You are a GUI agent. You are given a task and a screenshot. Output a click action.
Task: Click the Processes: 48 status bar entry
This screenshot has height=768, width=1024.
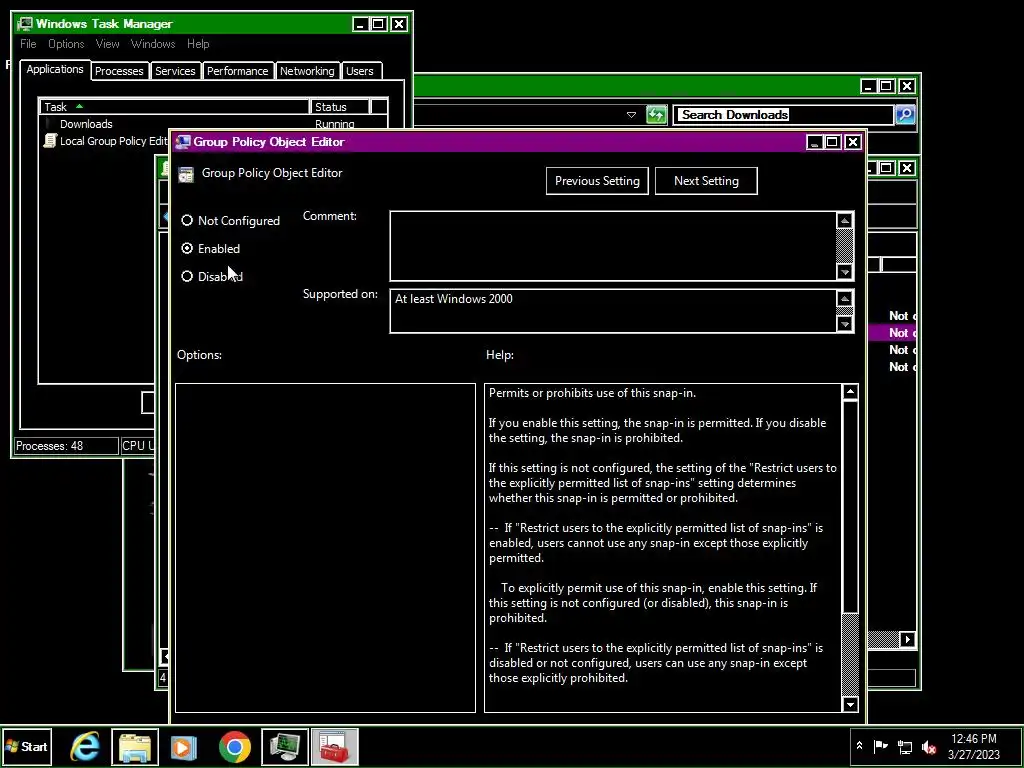(x=65, y=446)
